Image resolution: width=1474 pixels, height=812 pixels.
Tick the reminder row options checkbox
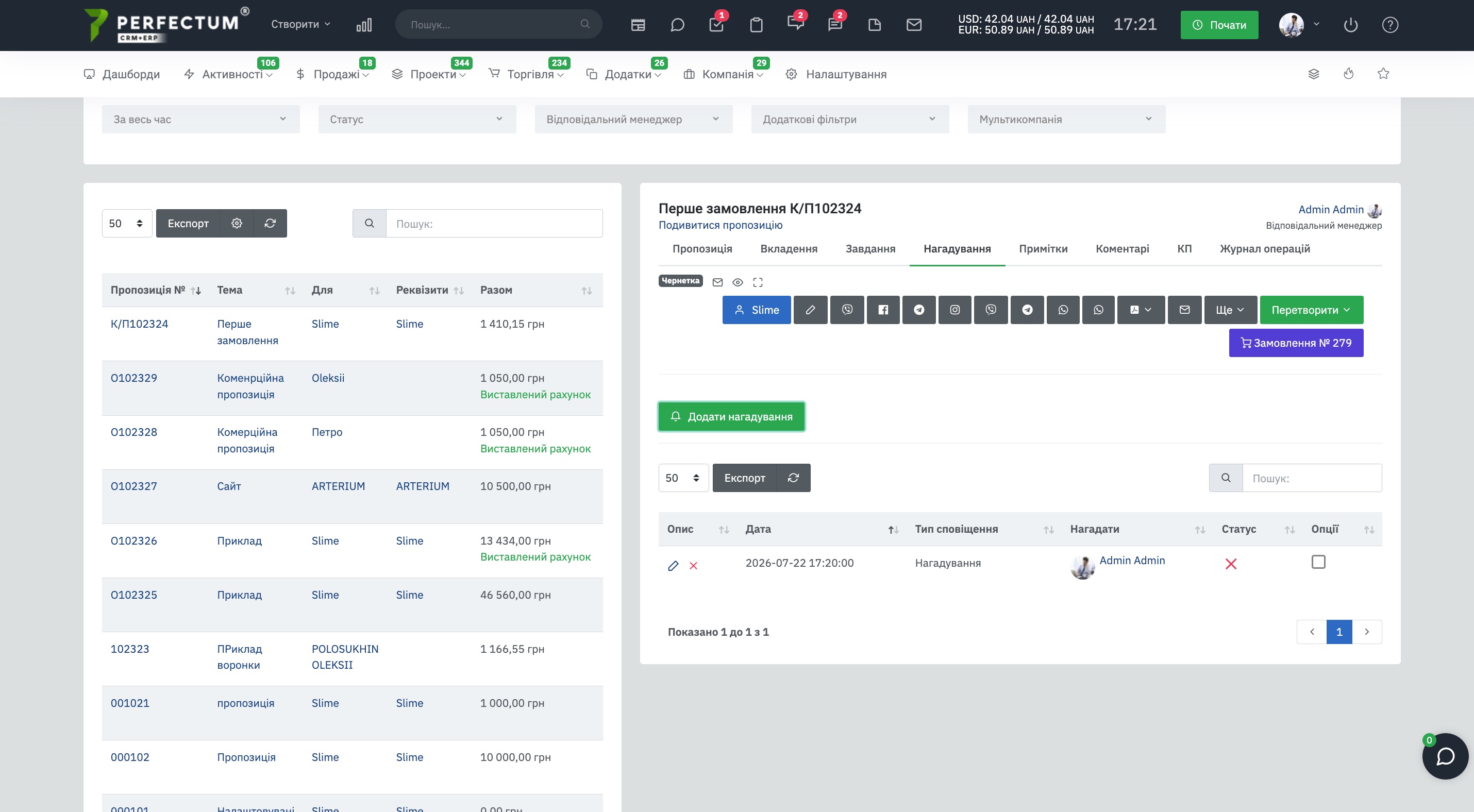[1318, 562]
